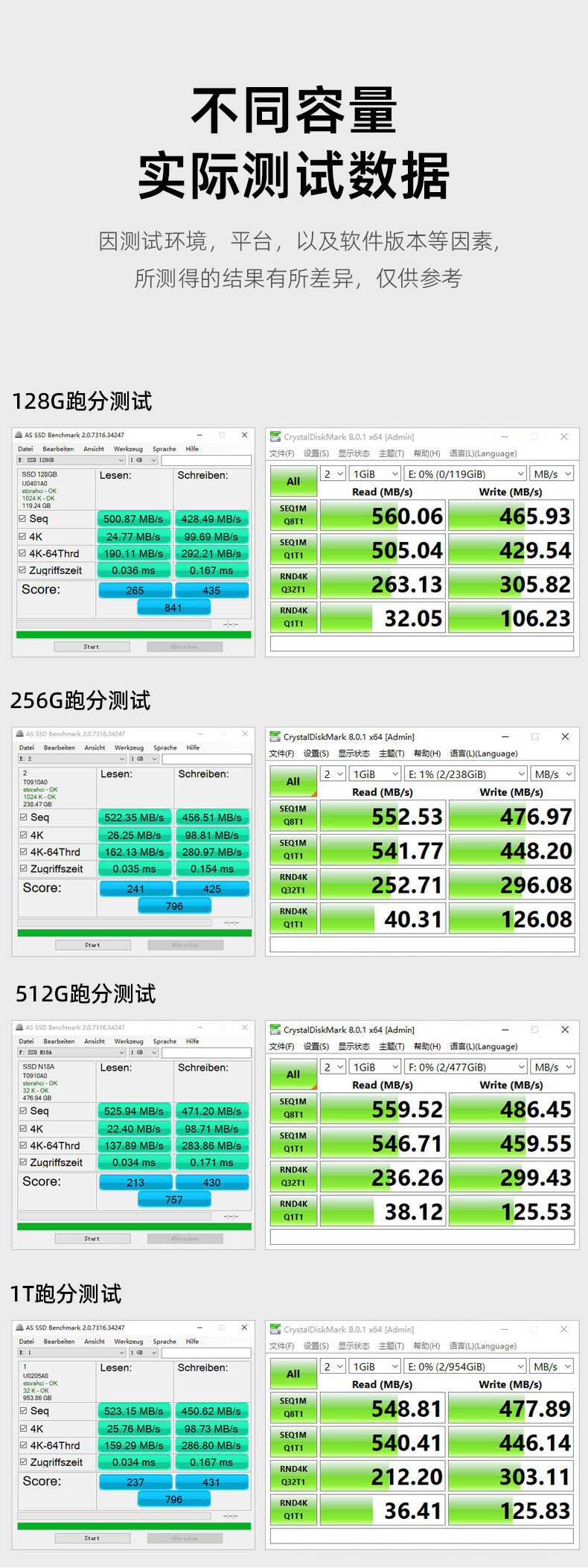Toggle the Zugriffszeit checkbox in the 1T AS SSD window

point(24,1462)
